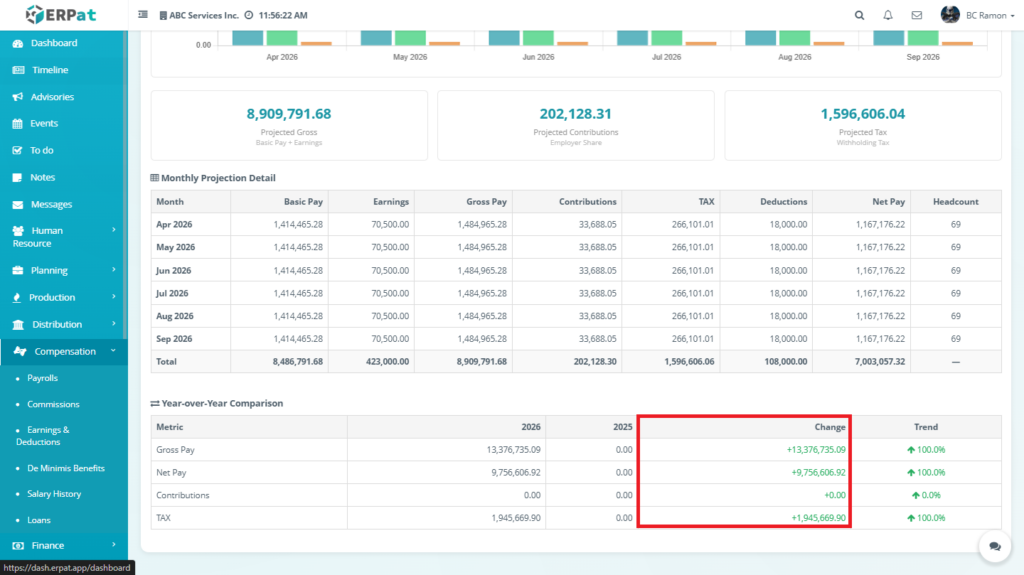This screenshot has width=1024, height=575.
Task: Open the notifications bell icon
Action: coord(888,16)
